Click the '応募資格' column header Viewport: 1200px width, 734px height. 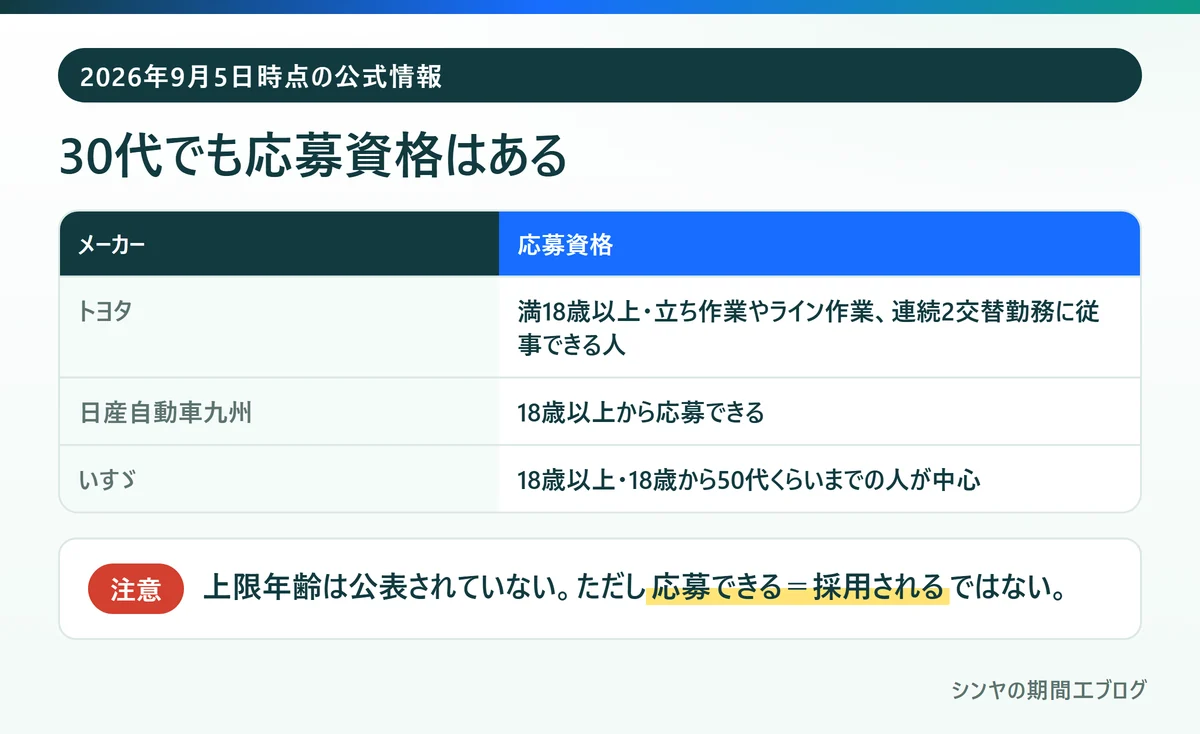point(819,244)
